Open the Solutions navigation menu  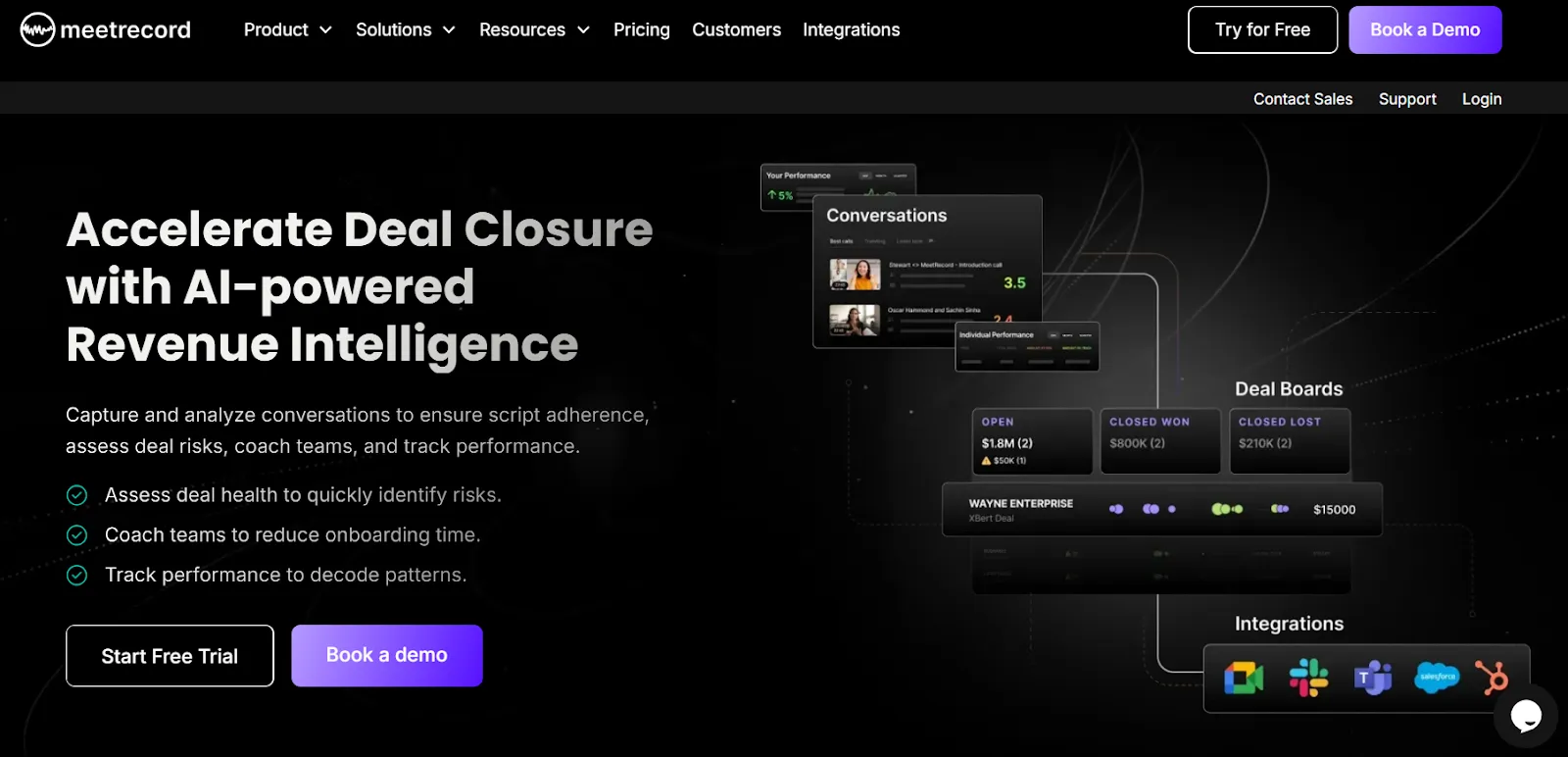[x=406, y=30]
